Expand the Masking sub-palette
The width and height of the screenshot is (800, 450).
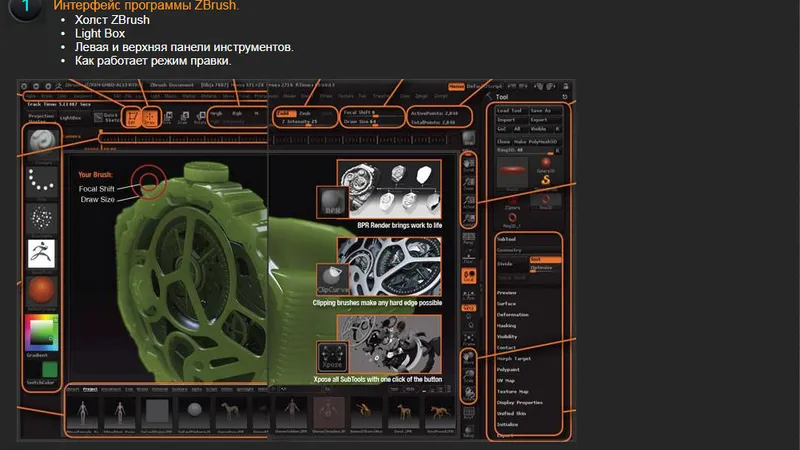(507, 326)
